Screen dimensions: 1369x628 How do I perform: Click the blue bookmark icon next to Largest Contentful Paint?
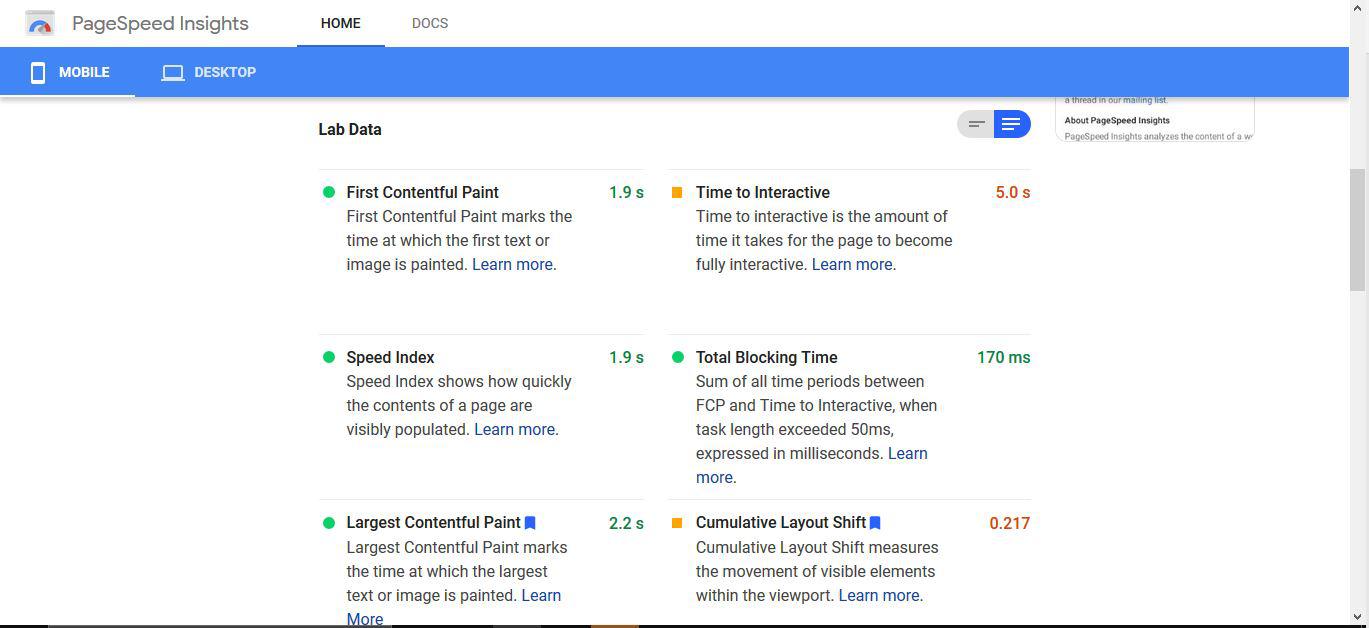pos(530,523)
